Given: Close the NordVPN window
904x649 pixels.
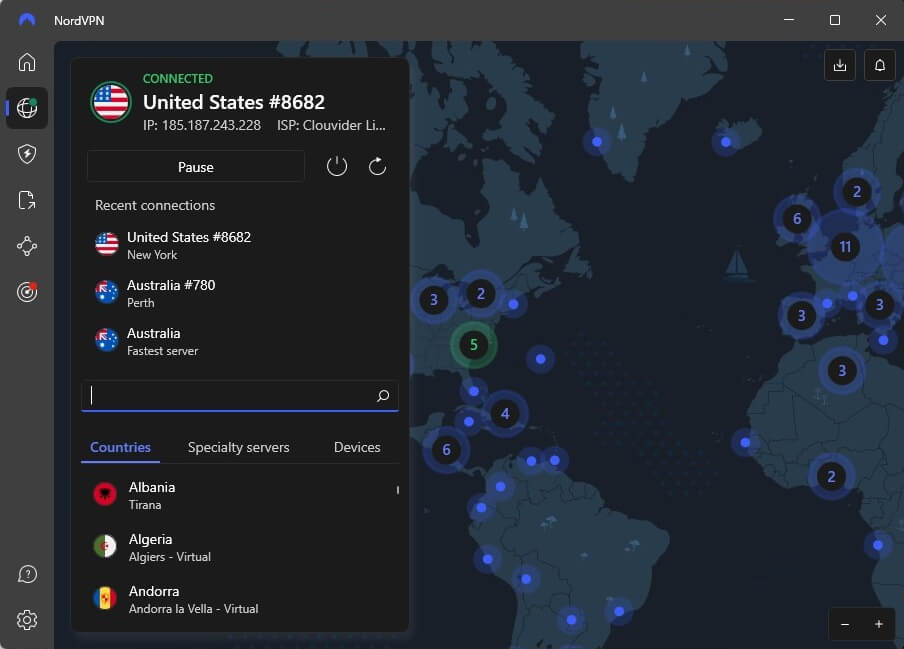Looking at the screenshot, I should point(881,20).
